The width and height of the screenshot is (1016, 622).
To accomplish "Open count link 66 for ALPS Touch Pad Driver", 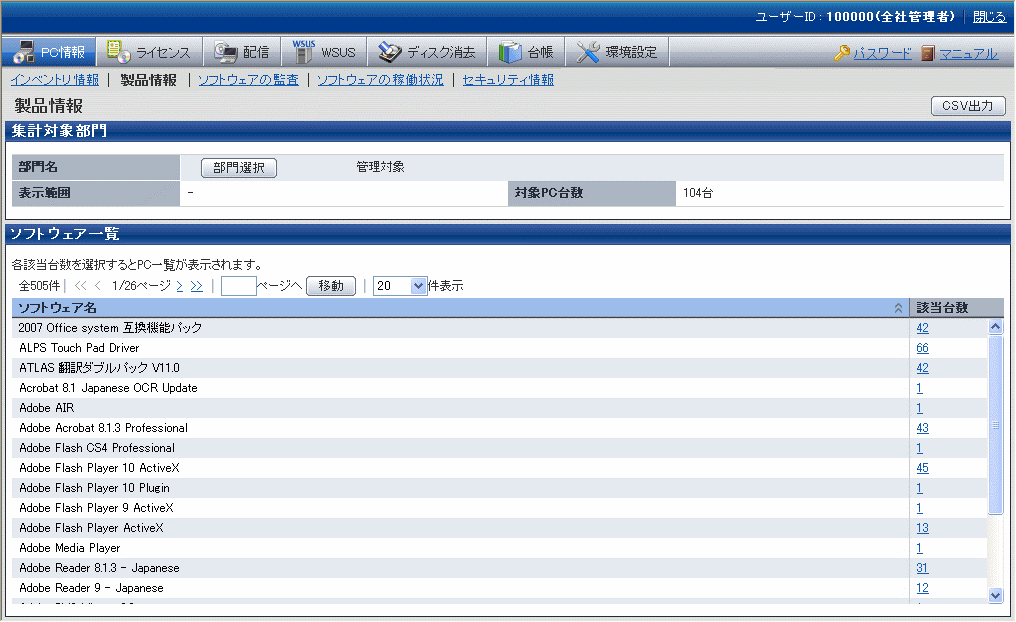I will [x=922, y=348].
